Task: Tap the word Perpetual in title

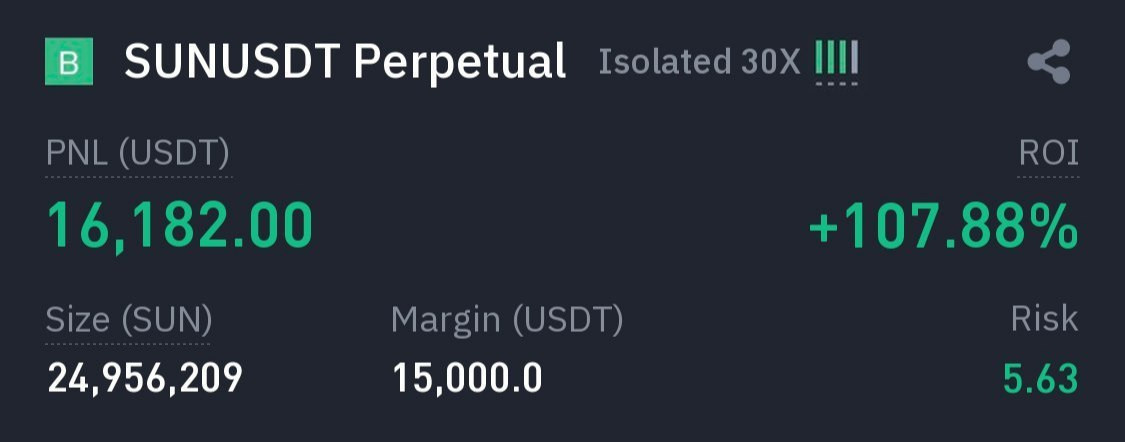Action: pyautogui.click(x=459, y=62)
